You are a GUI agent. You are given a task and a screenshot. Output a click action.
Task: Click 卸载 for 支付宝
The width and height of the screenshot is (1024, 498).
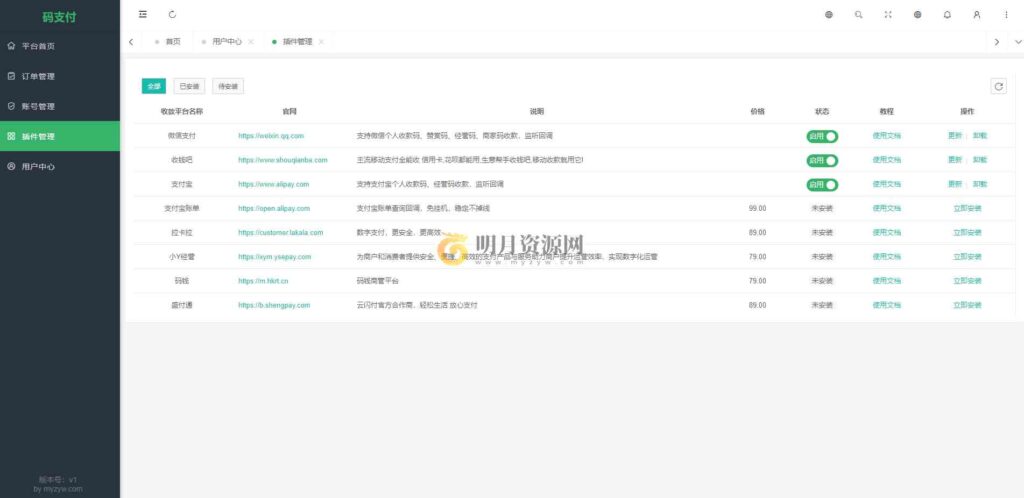980,185
